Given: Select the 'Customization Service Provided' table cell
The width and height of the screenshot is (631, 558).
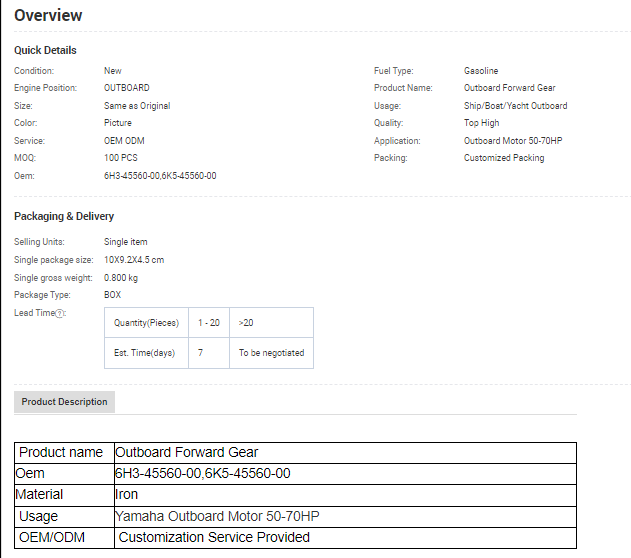Looking at the screenshot, I should coord(214,538).
